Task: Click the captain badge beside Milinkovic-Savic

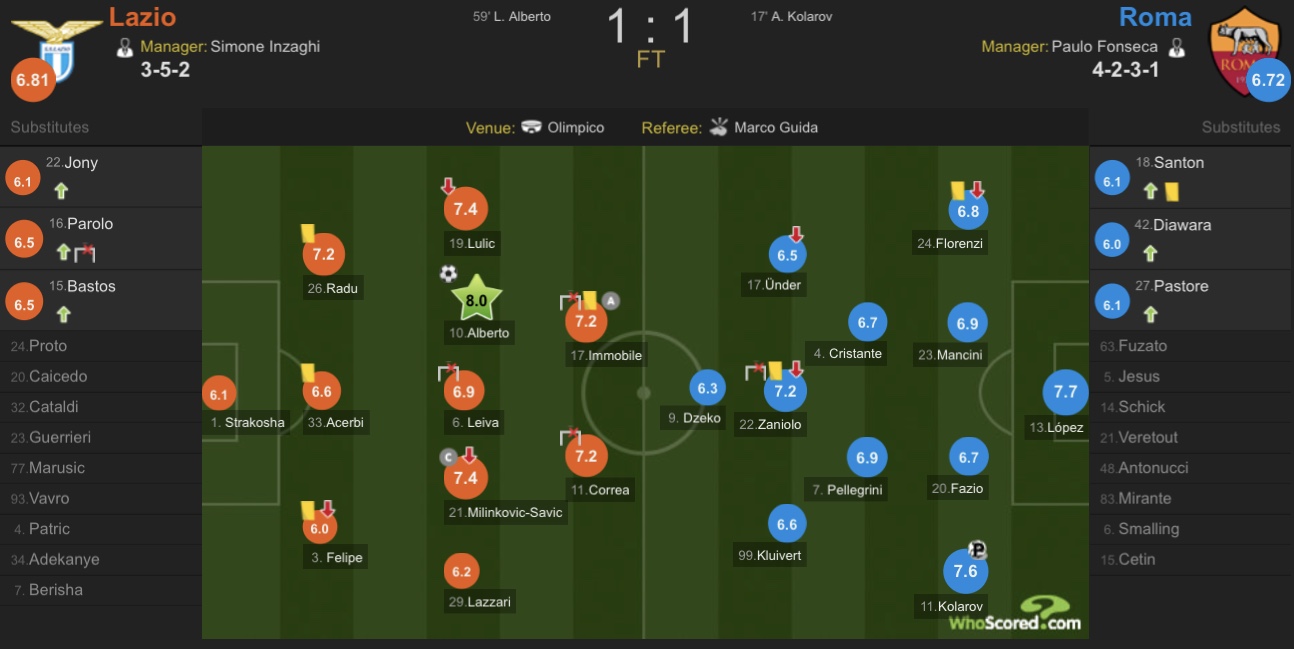Action: coord(448,457)
